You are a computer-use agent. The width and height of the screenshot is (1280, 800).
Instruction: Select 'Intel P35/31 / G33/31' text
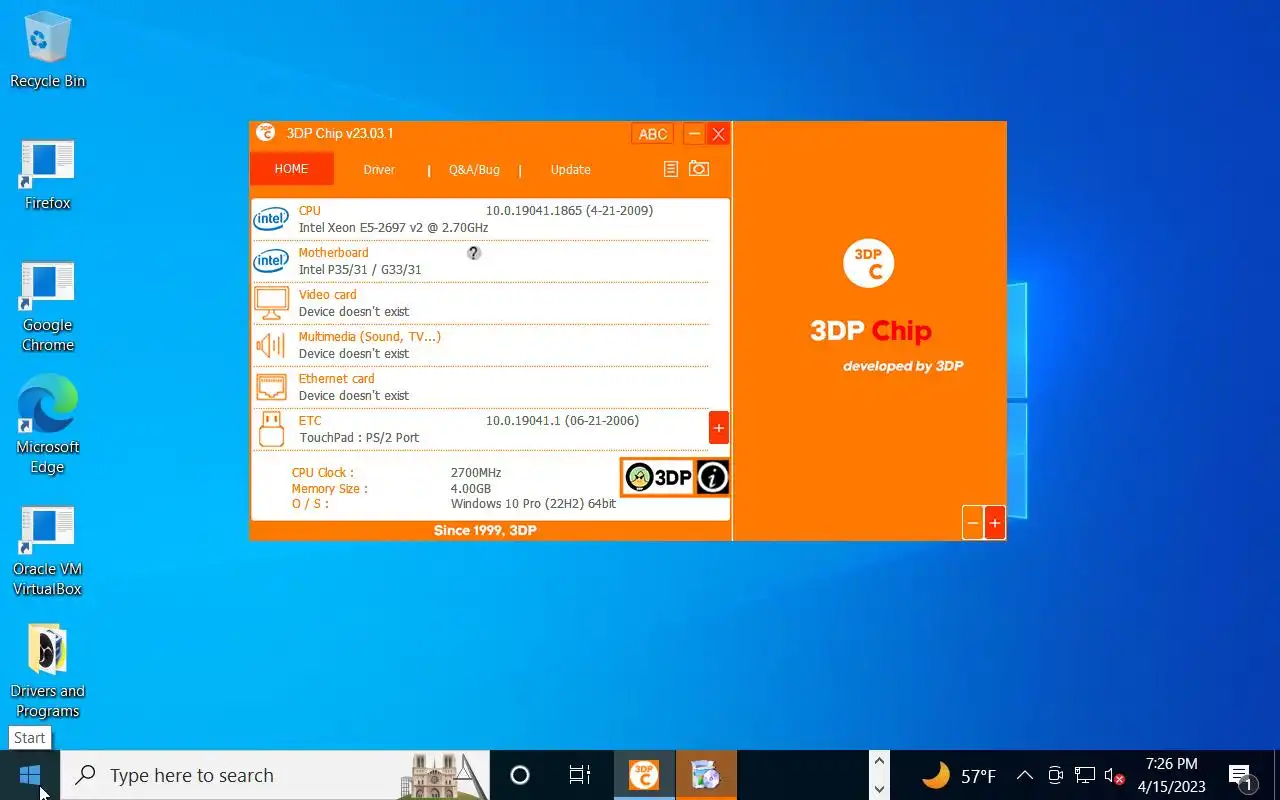point(360,270)
